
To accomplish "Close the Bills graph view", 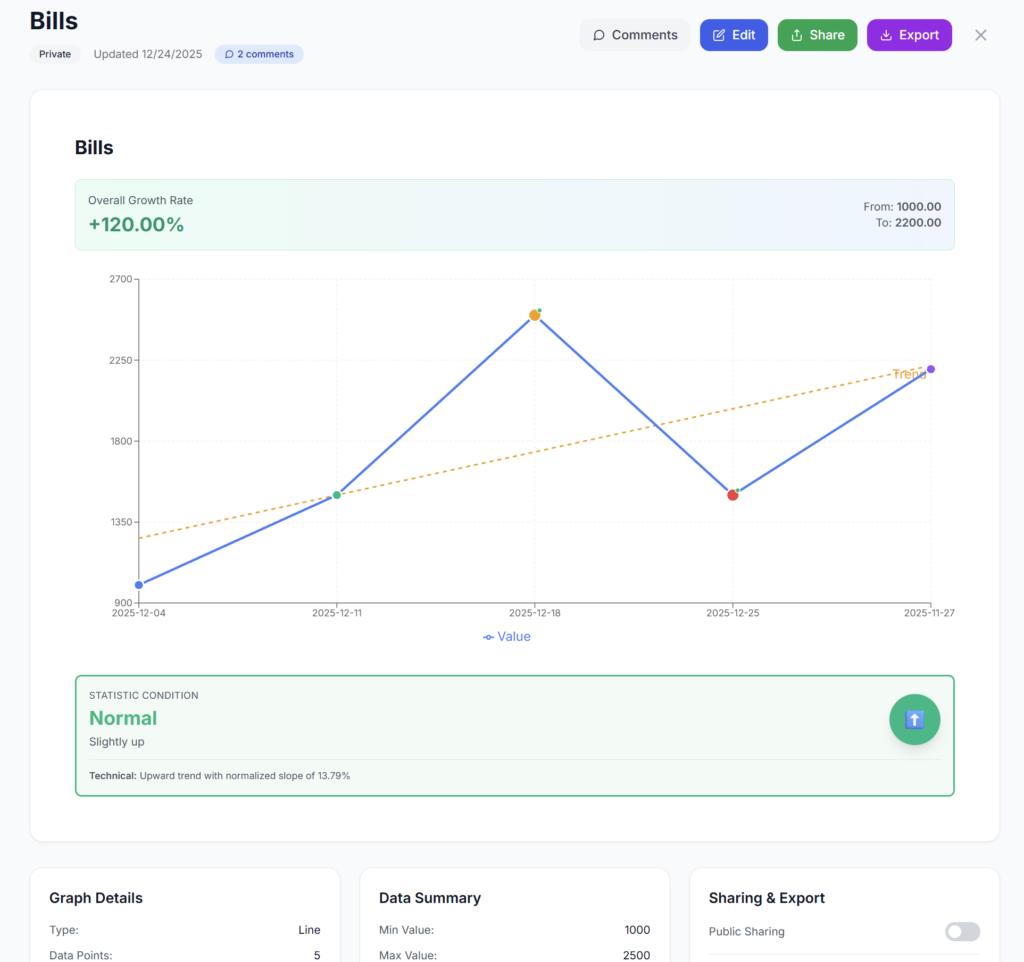I will (x=980, y=35).
